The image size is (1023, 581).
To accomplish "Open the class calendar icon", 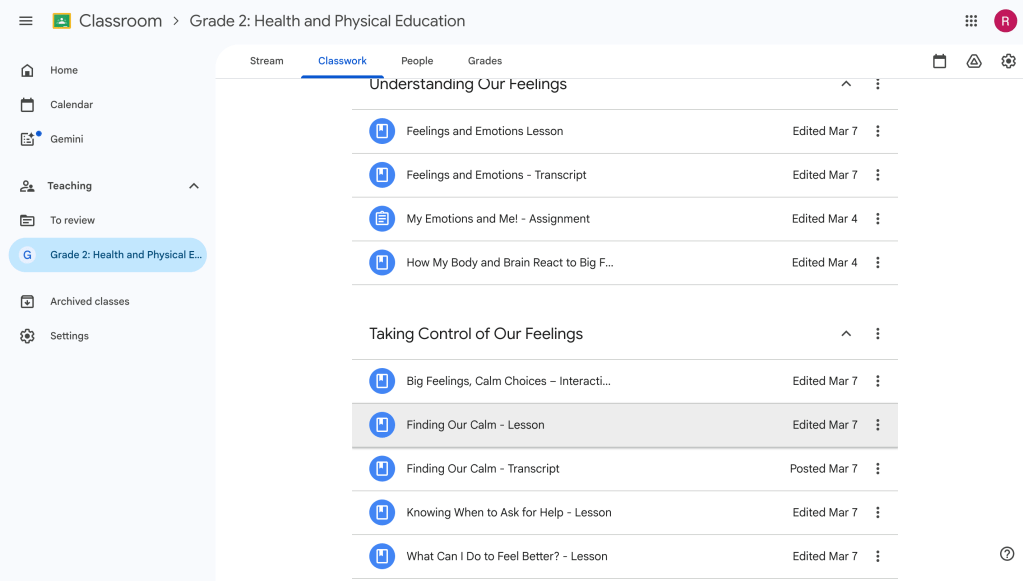I will (x=939, y=62).
